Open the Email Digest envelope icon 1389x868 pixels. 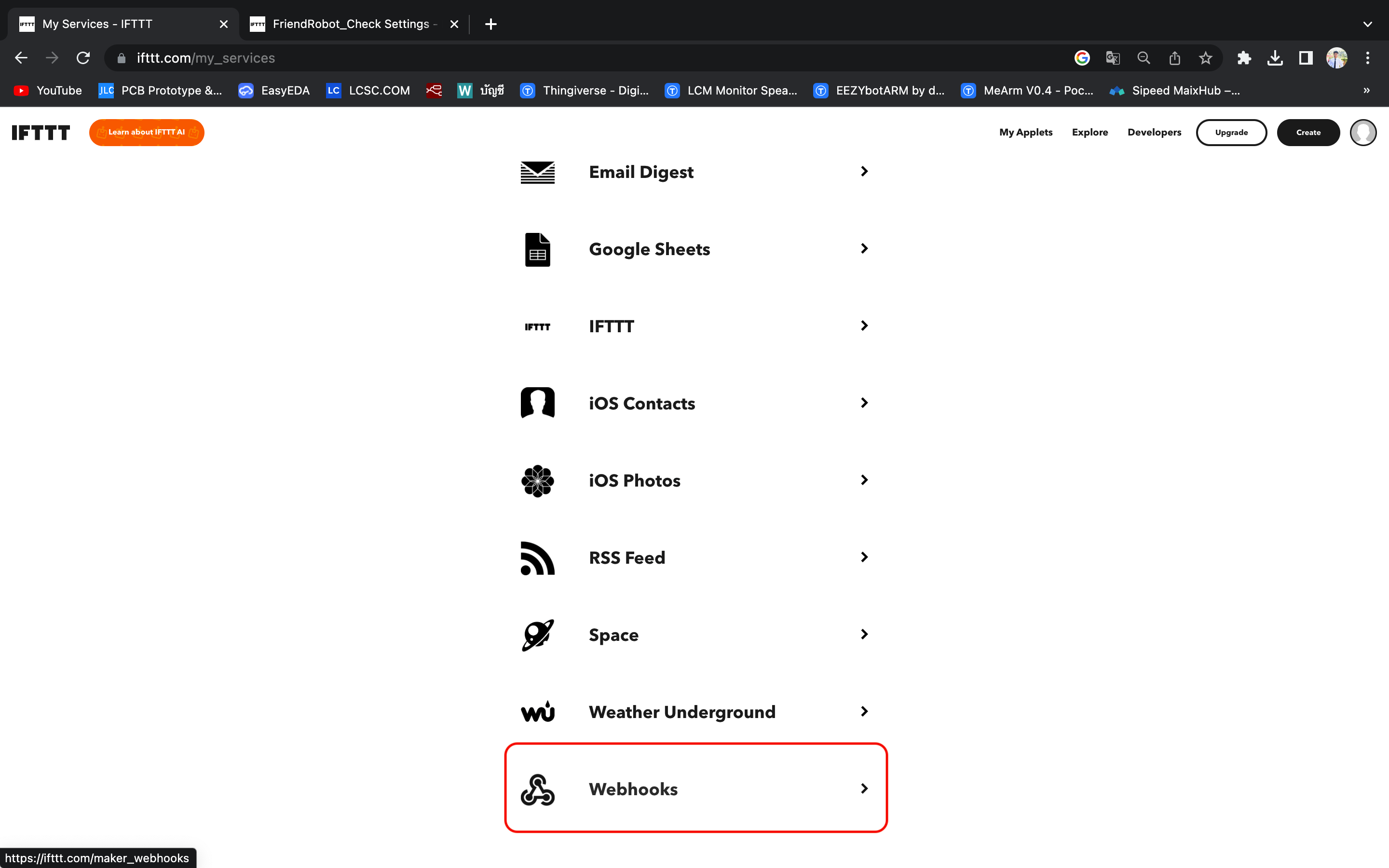[x=537, y=172]
